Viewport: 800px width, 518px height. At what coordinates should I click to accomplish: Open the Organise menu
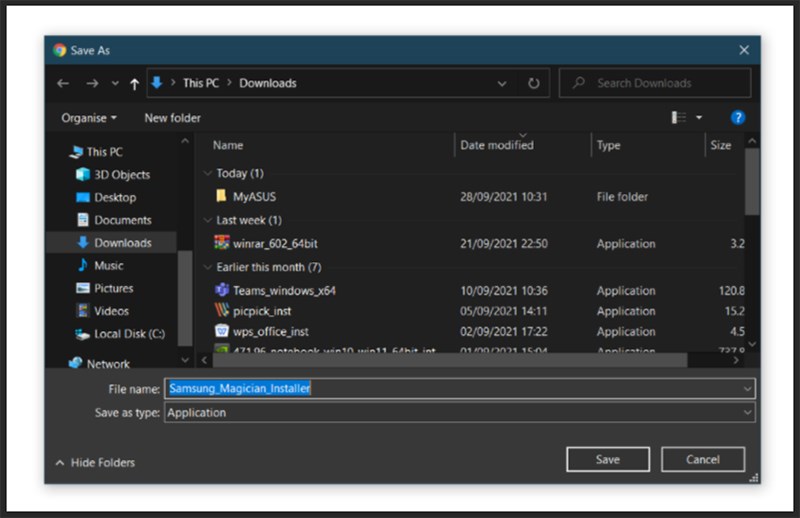[88, 118]
